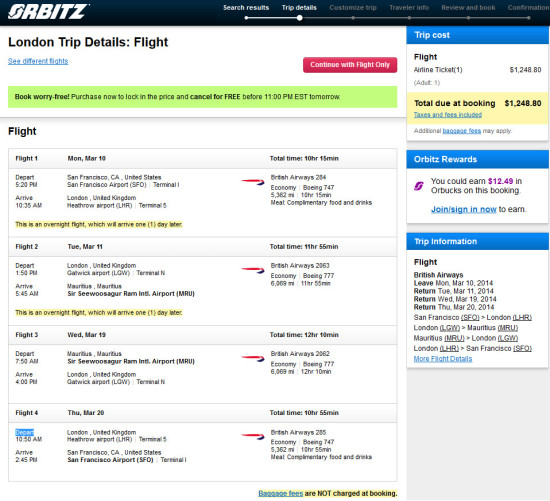
Task: Click the Orbucks rewards icon
Action: [418, 186]
